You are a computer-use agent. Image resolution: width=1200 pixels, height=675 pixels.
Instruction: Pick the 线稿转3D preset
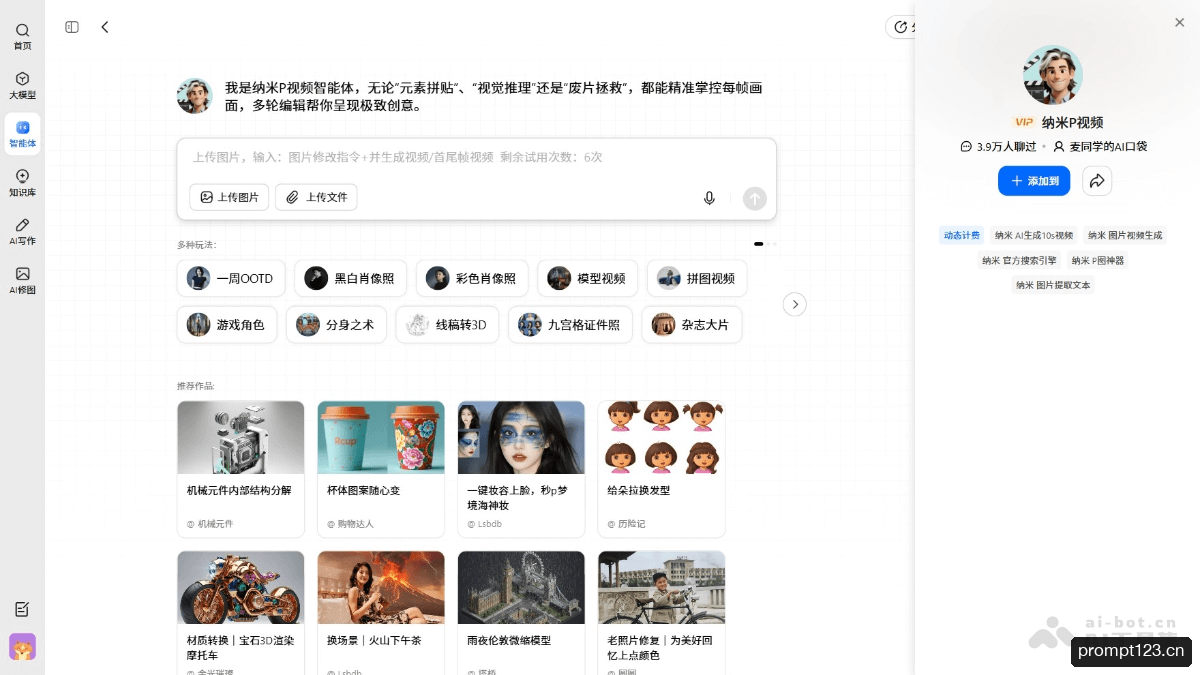[447, 324]
